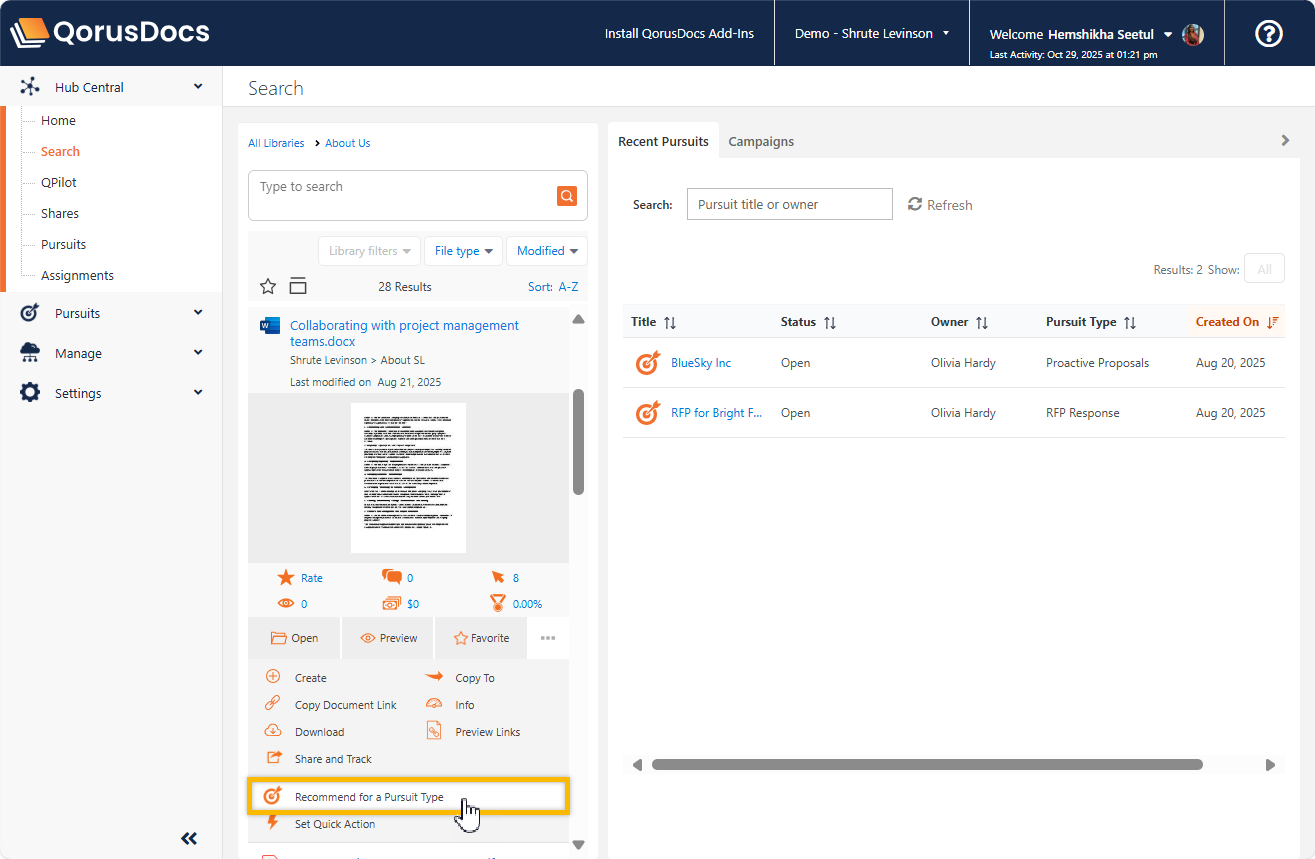Collapse sidebar with double chevron icon
This screenshot has width=1315, height=859.
(x=189, y=838)
